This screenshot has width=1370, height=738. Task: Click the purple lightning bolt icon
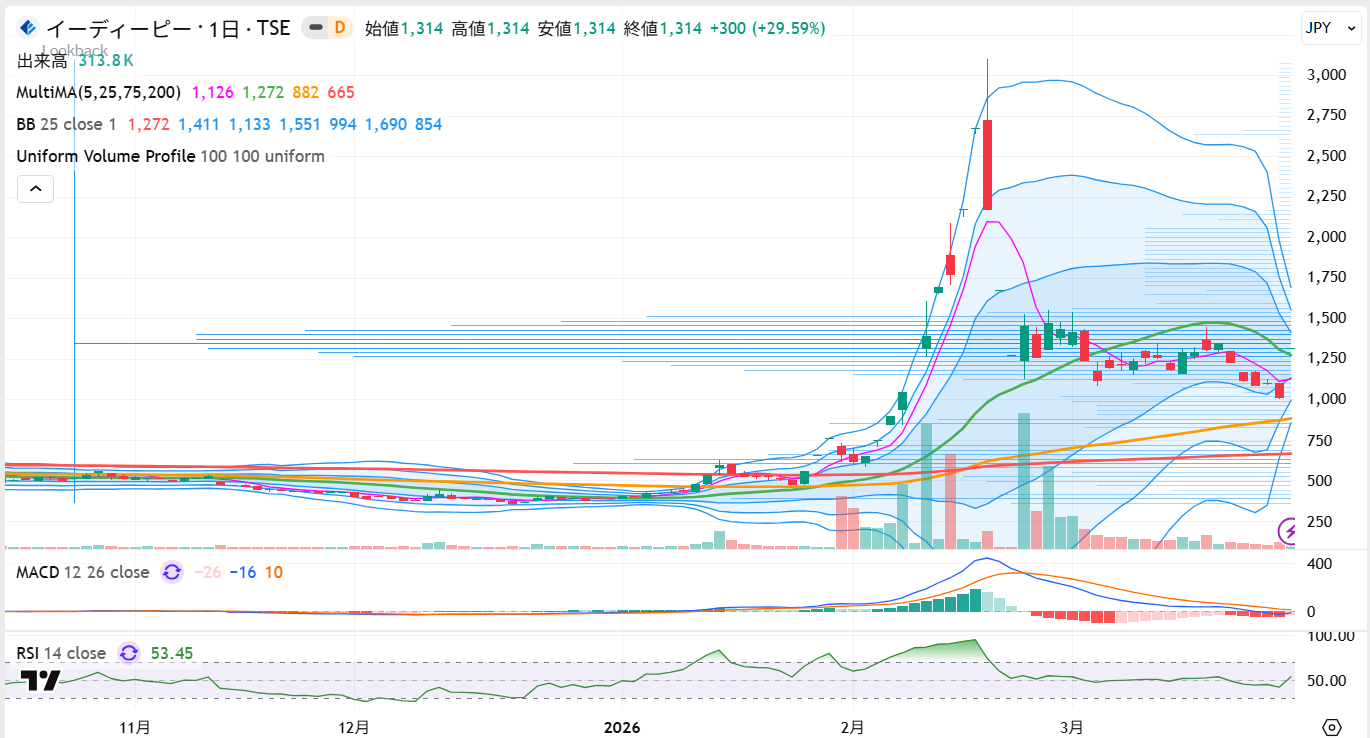pyautogui.click(x=1289, y=530)
